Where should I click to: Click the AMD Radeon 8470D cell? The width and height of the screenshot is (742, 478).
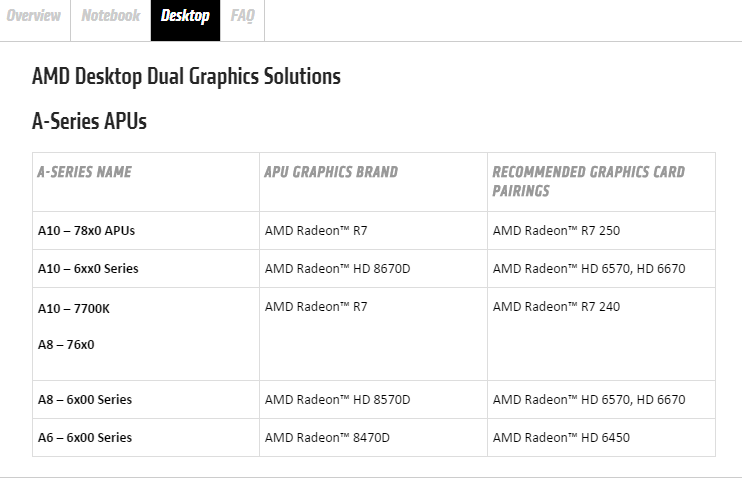click(327, 437)
